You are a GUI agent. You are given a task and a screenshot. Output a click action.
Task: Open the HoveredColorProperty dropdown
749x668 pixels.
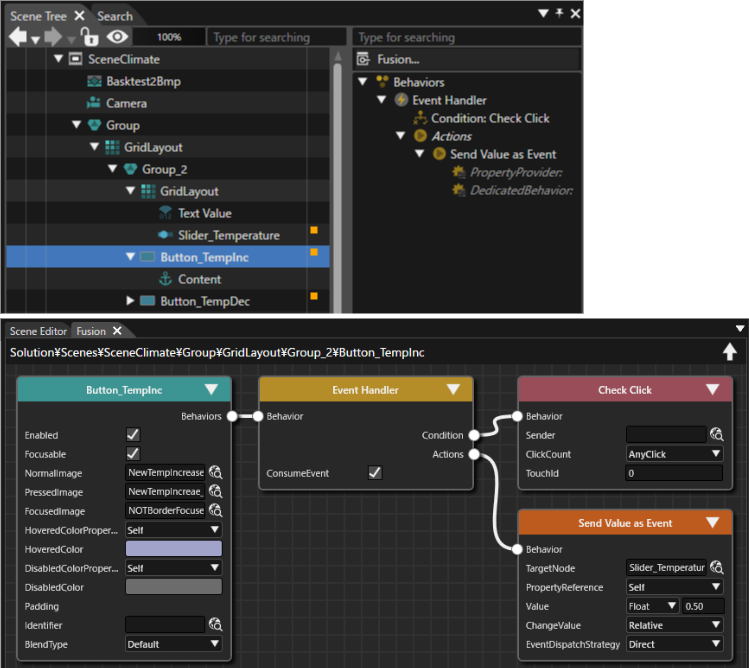click(x=173, y=529)
